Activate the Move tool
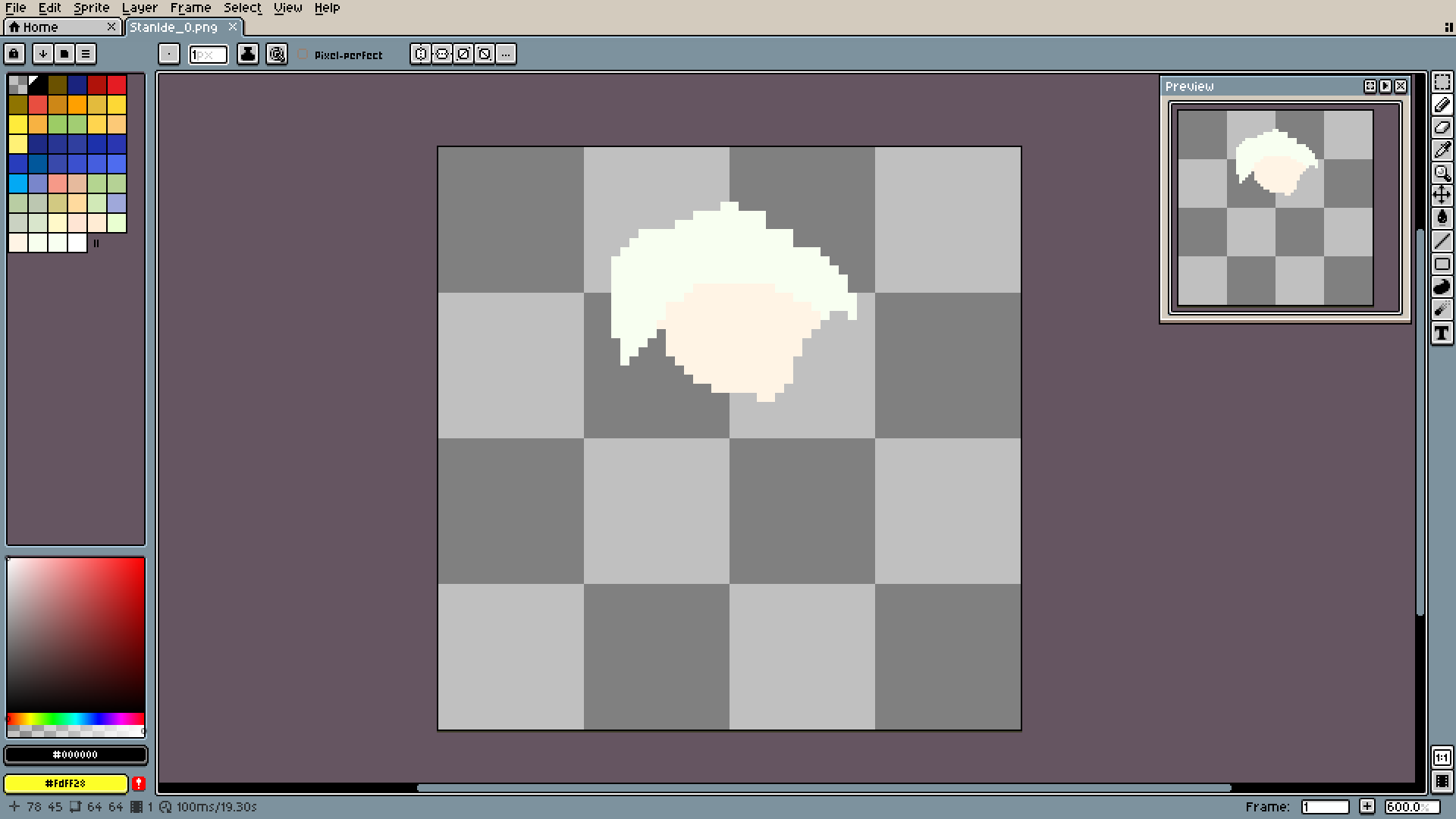 pyautogui.click(x=1442, y=196)
